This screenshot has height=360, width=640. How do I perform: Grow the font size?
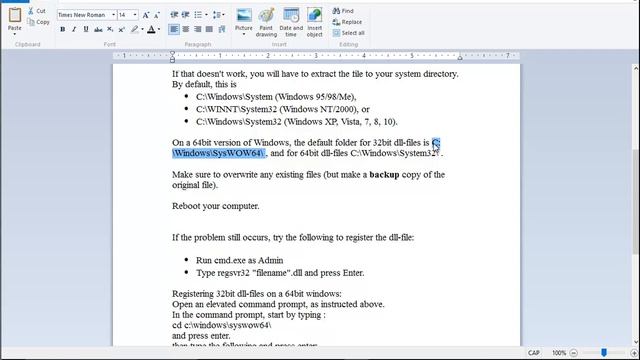[146, 15]
